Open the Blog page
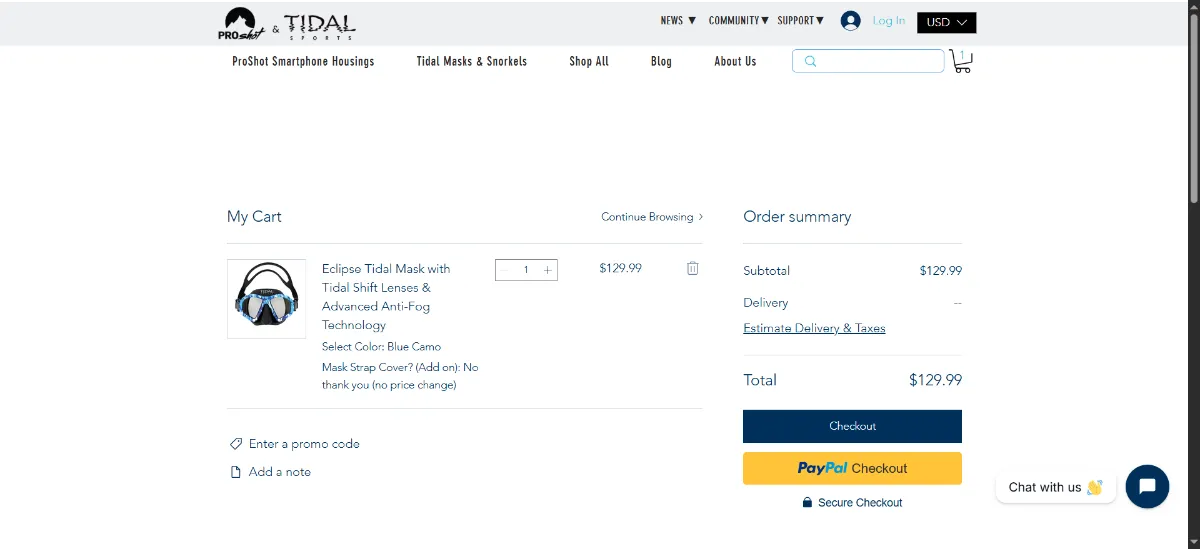The width and height of the screenshot is (1200, 549). click(x=661, y=61)
